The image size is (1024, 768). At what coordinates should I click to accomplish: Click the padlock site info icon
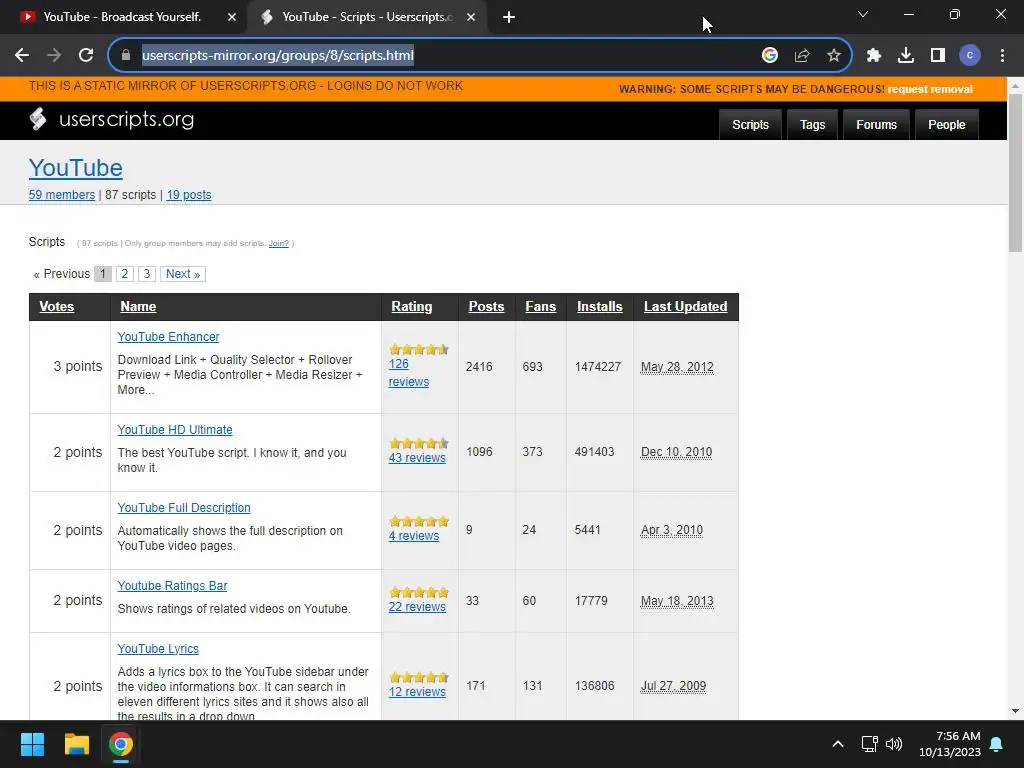[126, 56]
